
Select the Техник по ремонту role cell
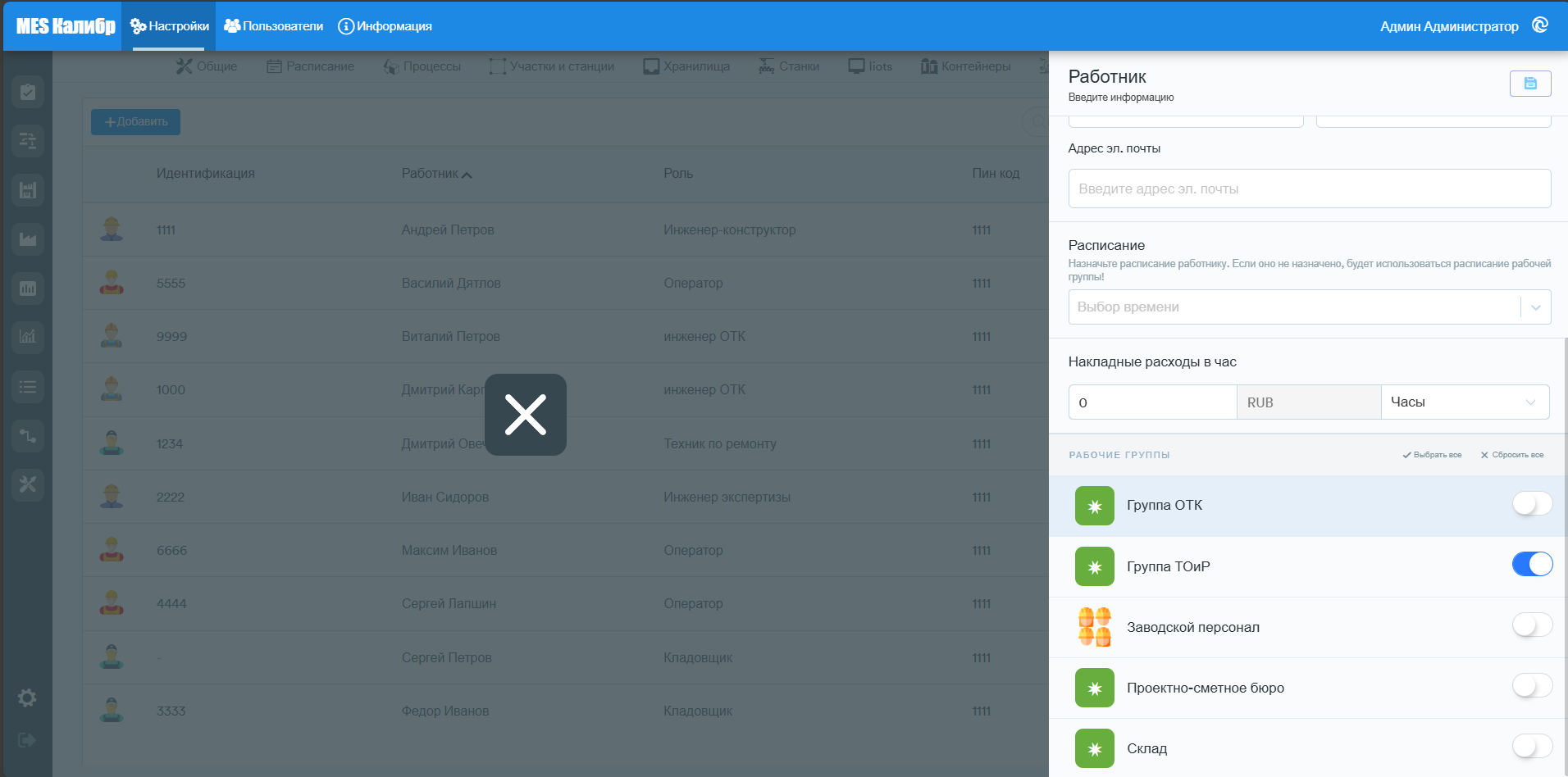720,444
